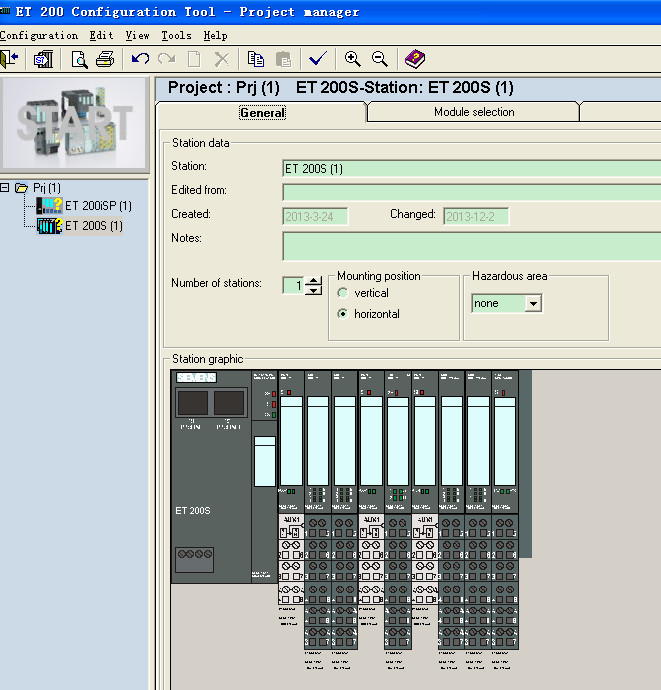The height and width of the screenshot is (690, 661).
Task: Select ET 200S (1) station in tree
Action: pos(93,226)
